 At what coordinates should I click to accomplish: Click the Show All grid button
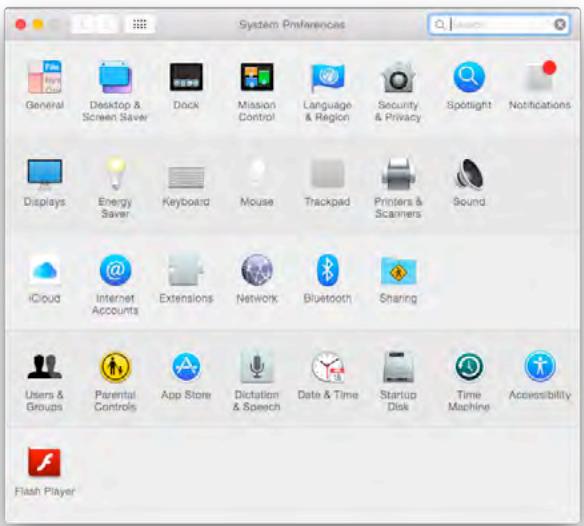140,25
